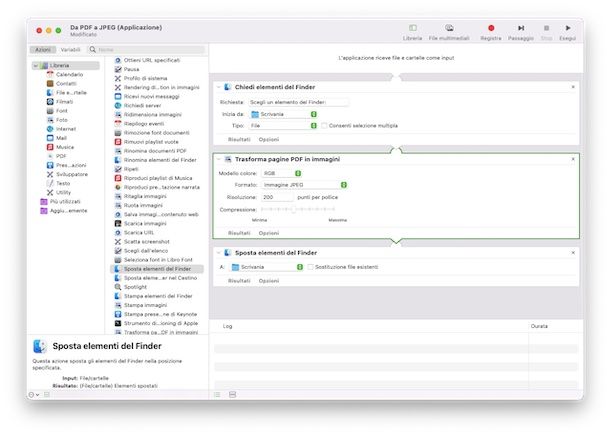
Task: Collapse the Libreria tree node
Action: [x=36, y=66]
